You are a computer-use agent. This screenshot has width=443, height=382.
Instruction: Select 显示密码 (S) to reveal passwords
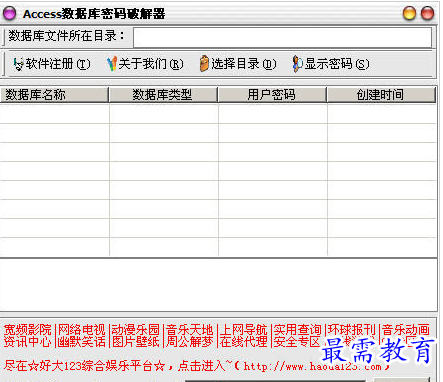click(331, 64)
